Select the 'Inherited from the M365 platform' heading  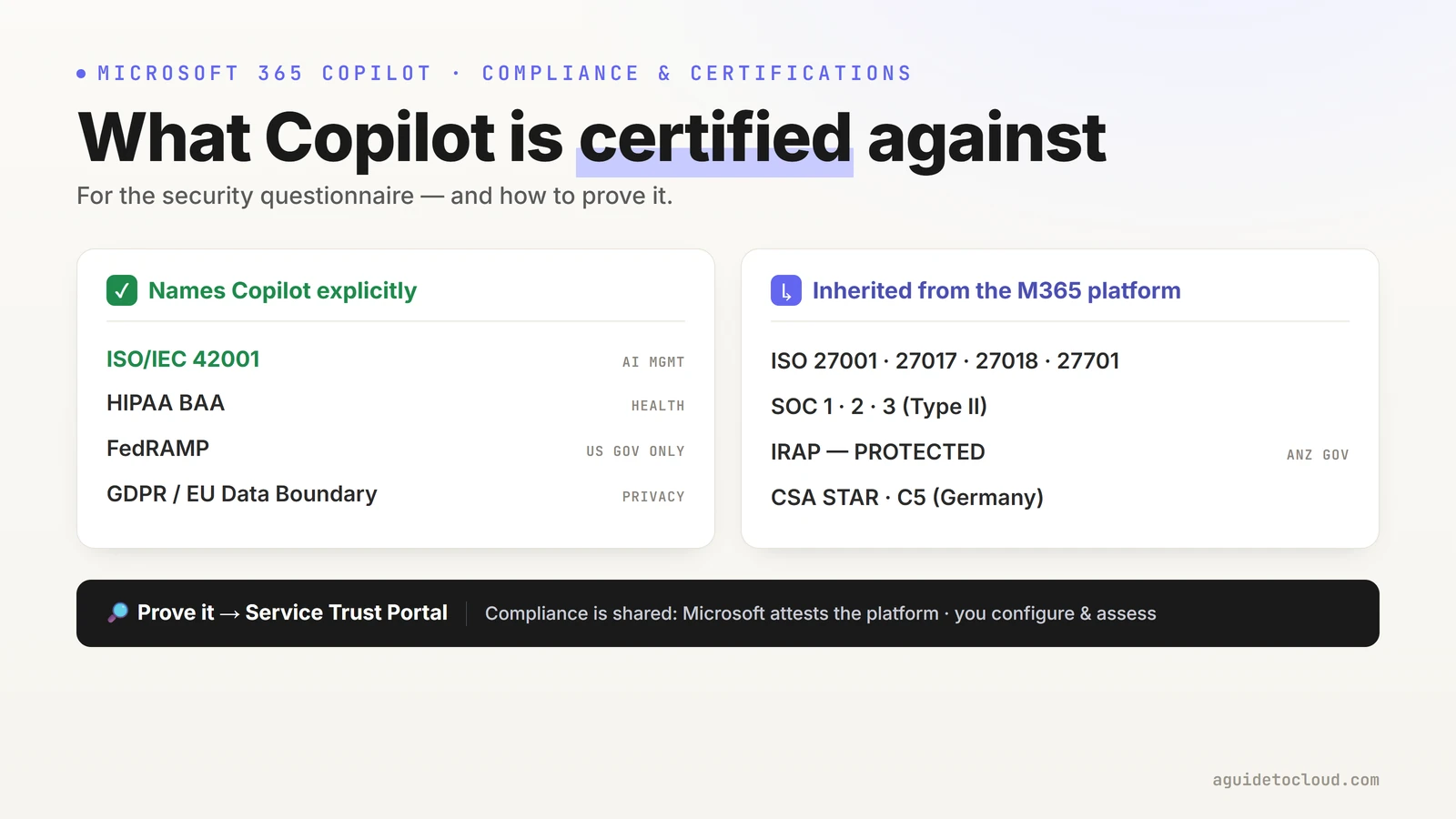996,290
